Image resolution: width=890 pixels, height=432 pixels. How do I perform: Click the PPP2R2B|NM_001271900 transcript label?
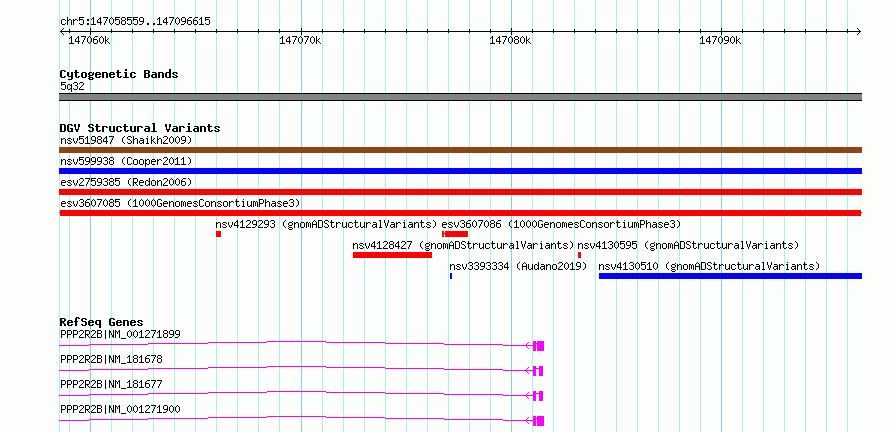120,409
